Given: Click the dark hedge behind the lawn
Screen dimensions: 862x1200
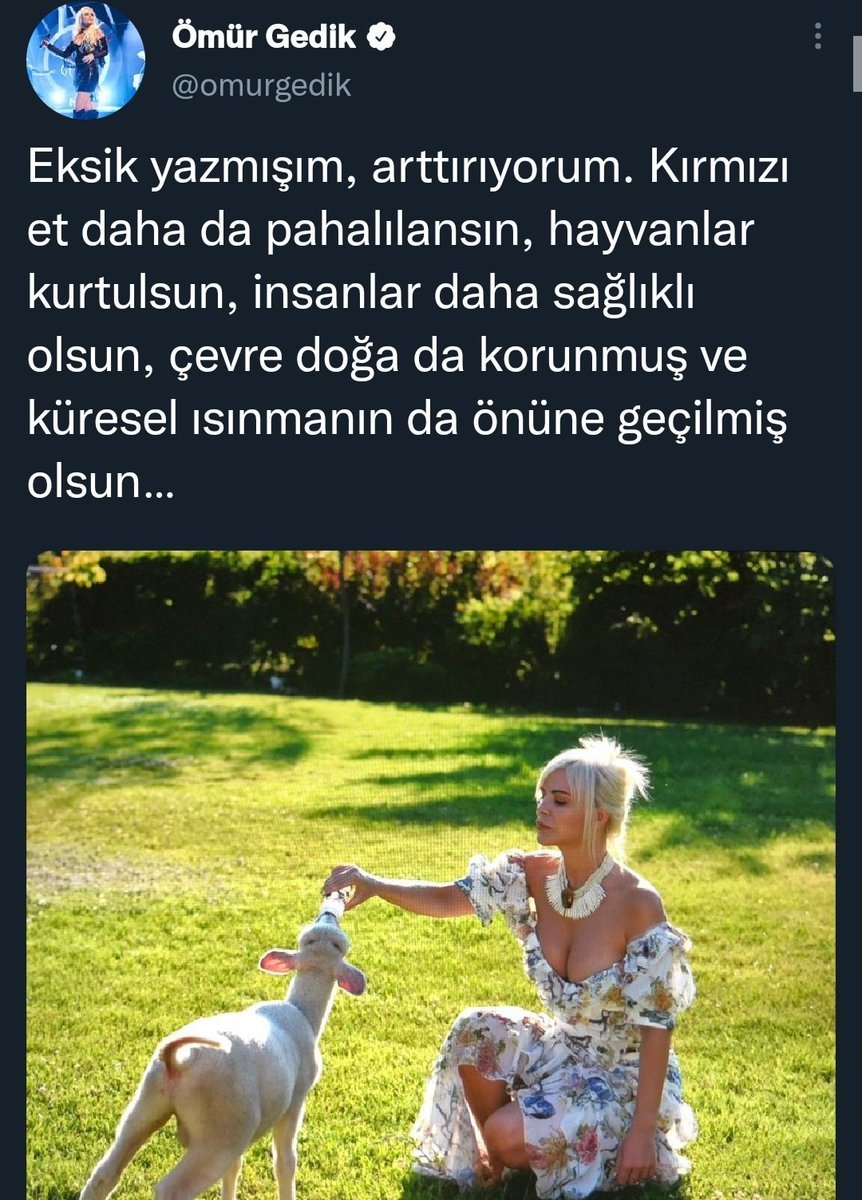Looking at the screenshot, I should [430, 625].
